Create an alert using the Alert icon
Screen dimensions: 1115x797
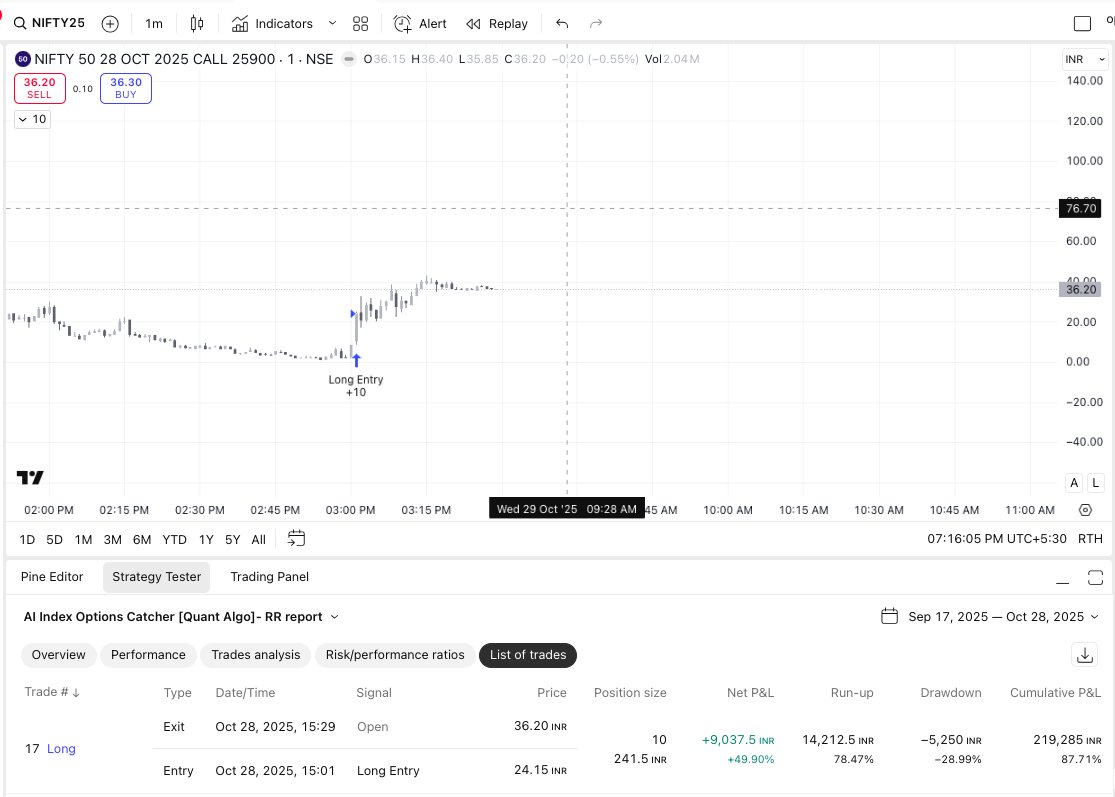(x=420, y=22)
